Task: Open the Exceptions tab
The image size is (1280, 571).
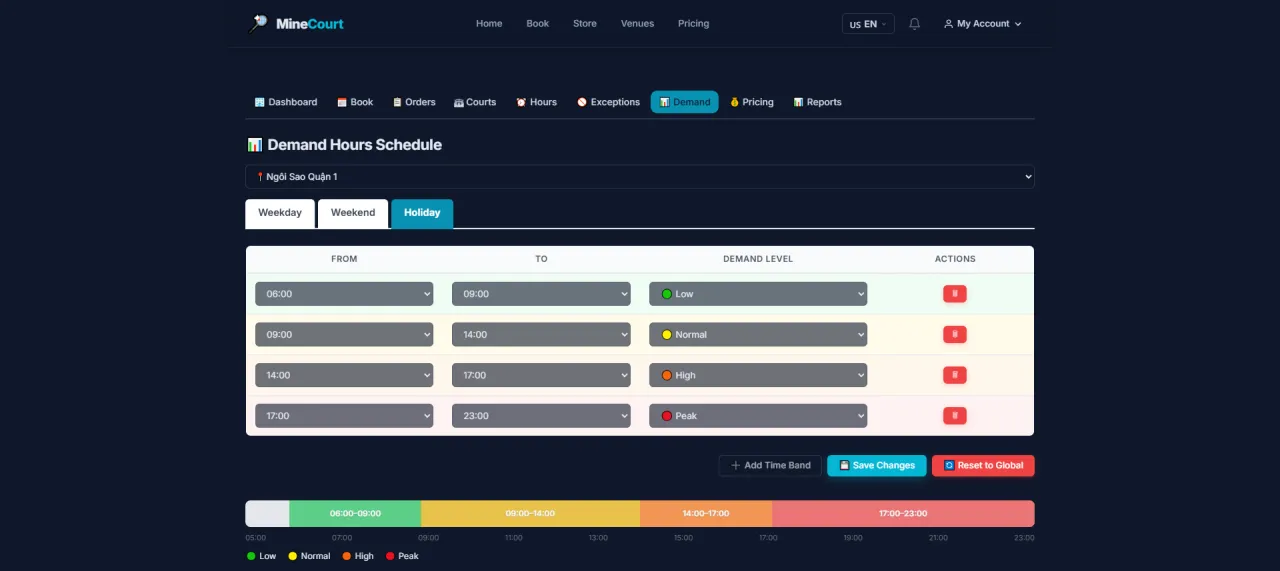Action: click(609, 102)
